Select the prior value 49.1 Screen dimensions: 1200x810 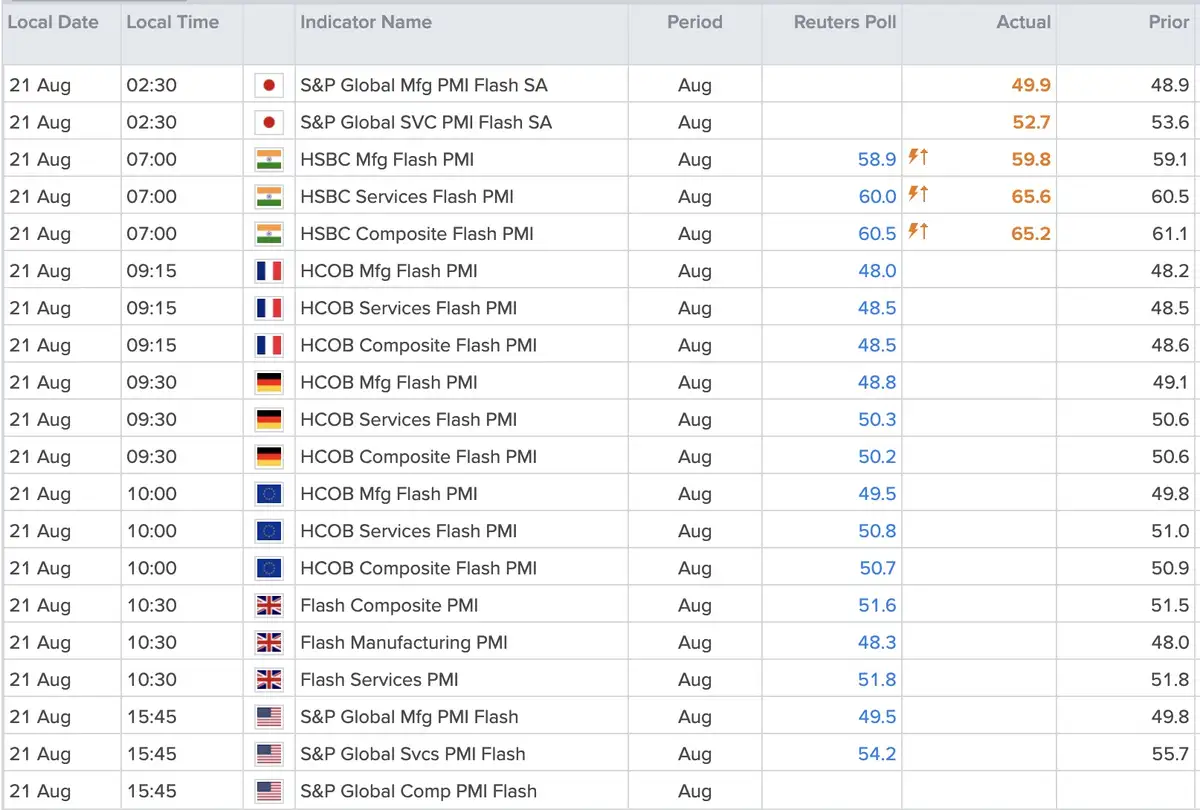point(1170,382)
